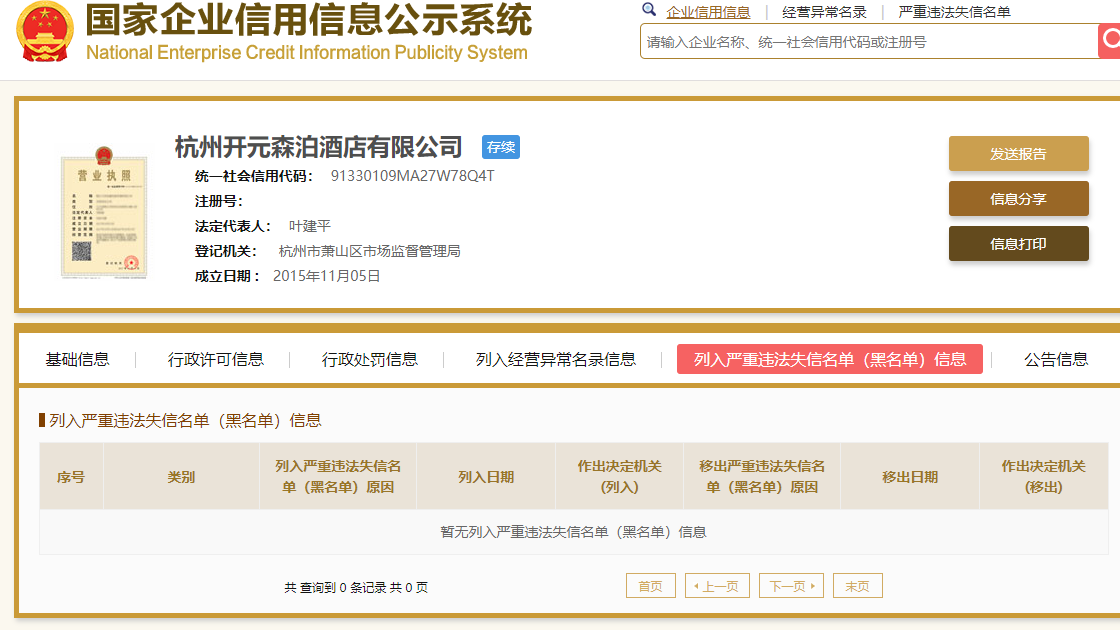Go to 下一页 next page
This screenshot has width=1120, height=630.
(791, 586)
